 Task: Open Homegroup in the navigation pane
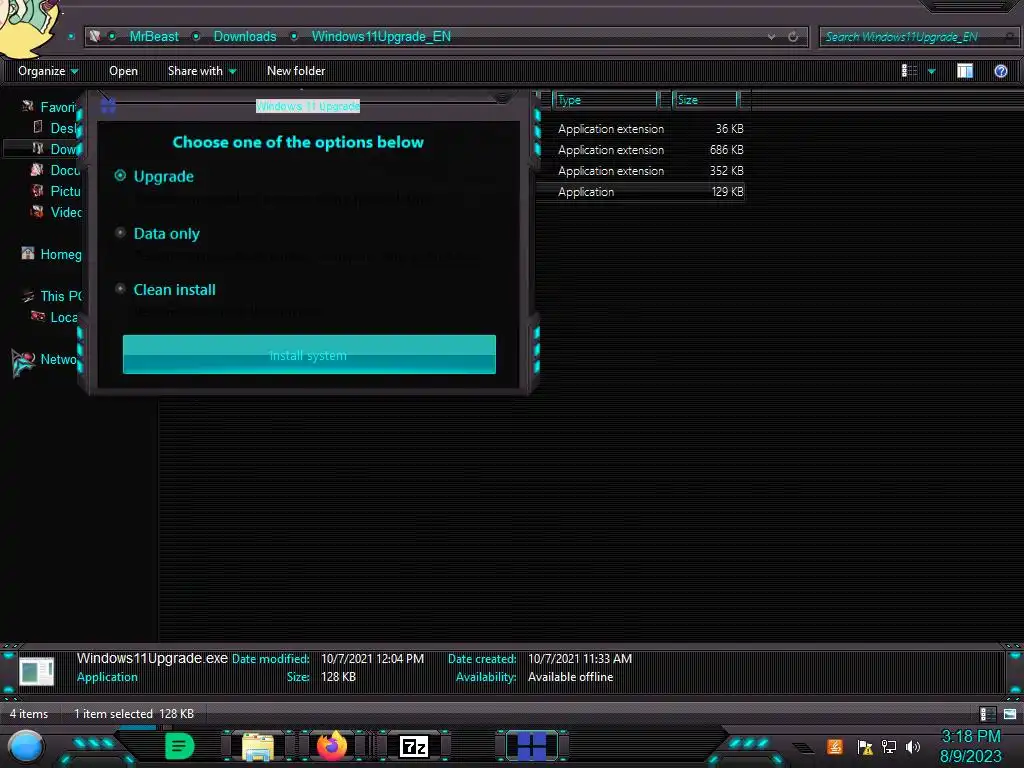[51, 254]
